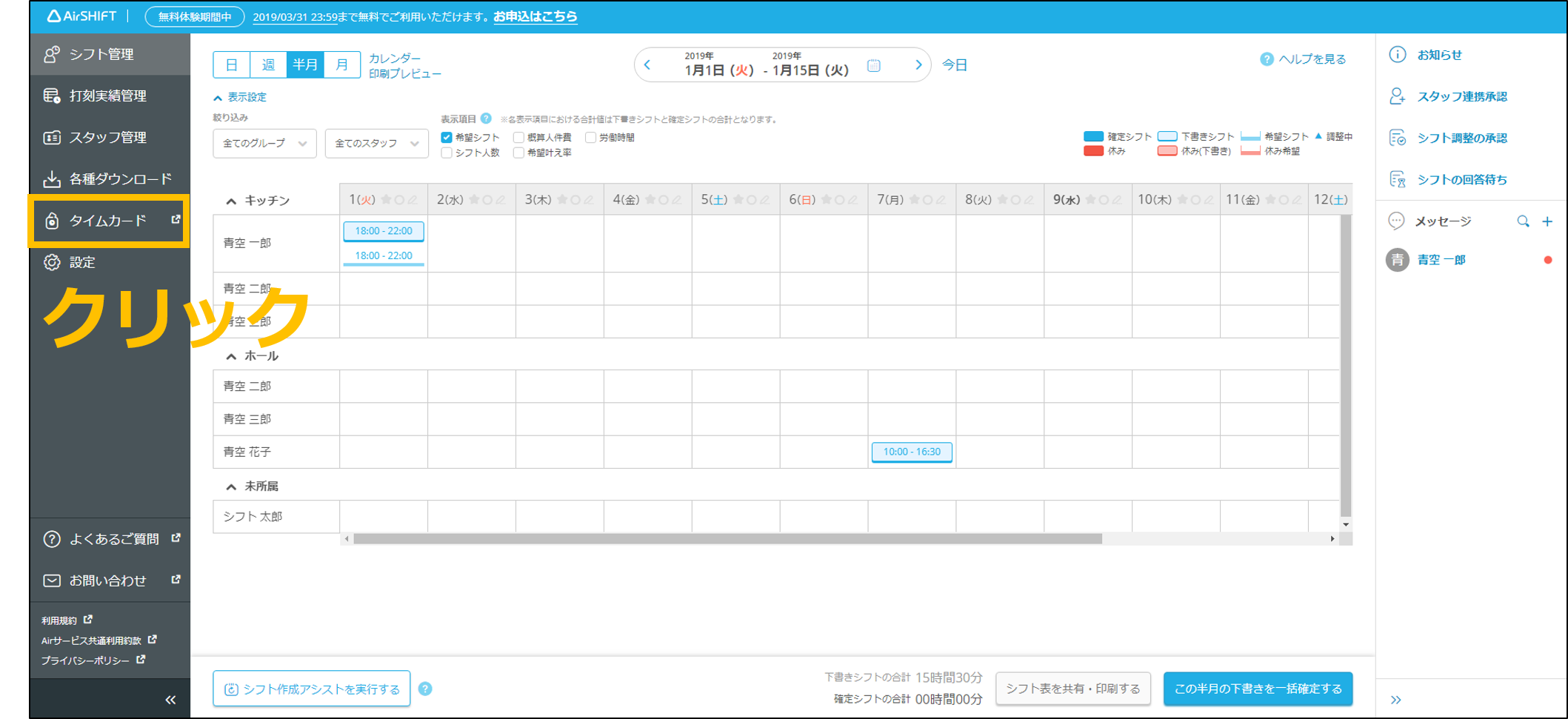Click シフト作成アシストを実行する button
Viewport: 1568px width, 719px height.
[x=312, y=689]
